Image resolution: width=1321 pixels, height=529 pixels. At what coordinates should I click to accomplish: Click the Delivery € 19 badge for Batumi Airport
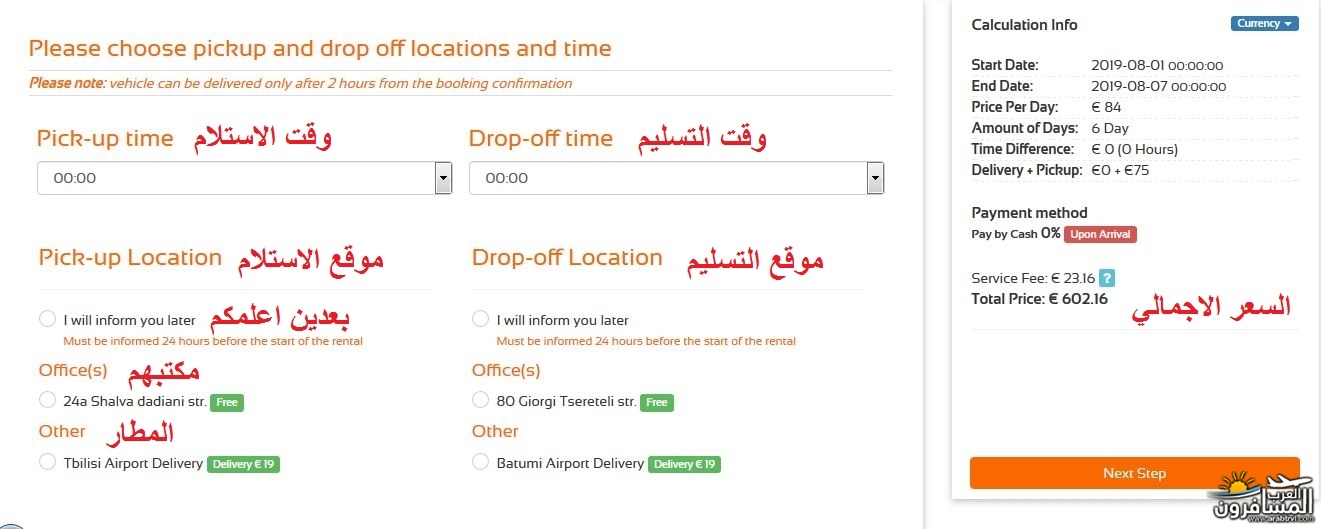coord(684,464)
